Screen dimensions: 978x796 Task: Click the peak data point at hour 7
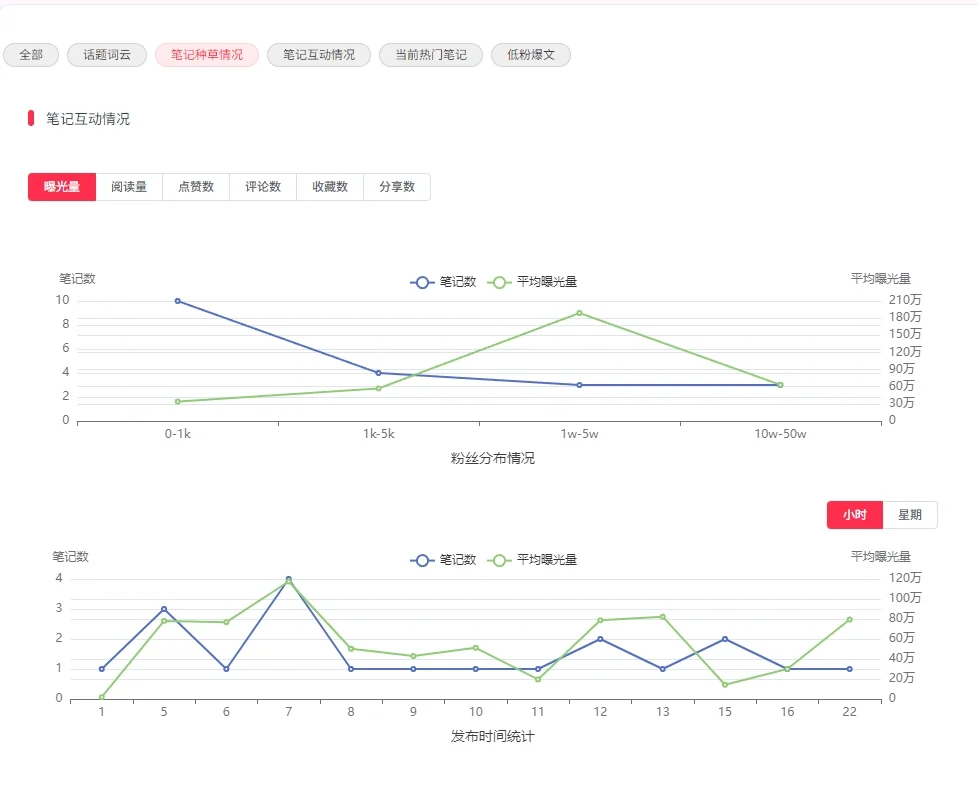point(287,578)
